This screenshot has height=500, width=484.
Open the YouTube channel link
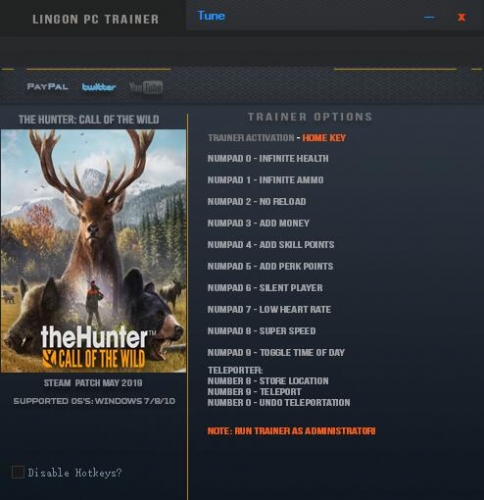point(146,87)
